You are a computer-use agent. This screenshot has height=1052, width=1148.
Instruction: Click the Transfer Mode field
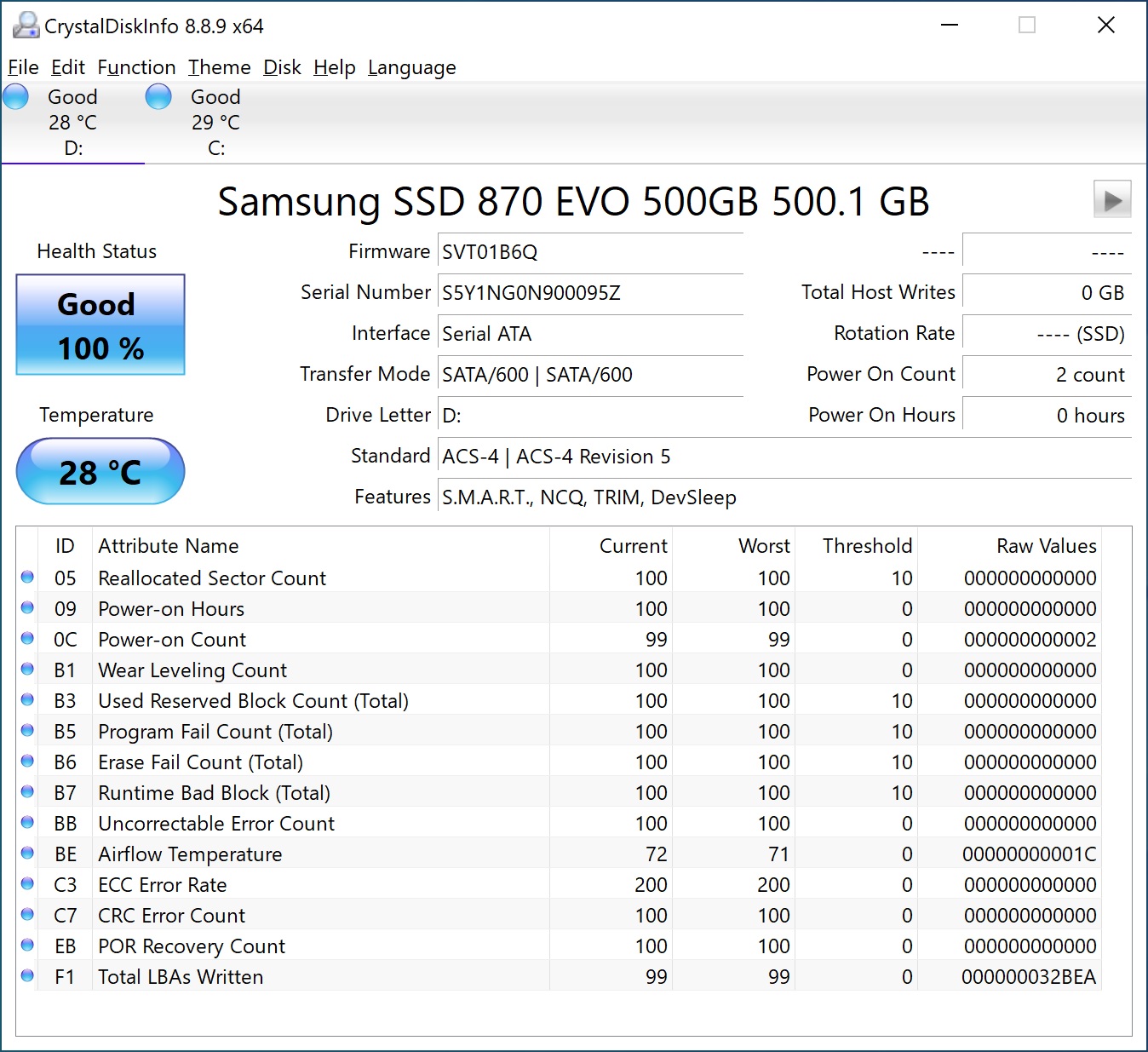pyautogui.click(x=590, y=375)
